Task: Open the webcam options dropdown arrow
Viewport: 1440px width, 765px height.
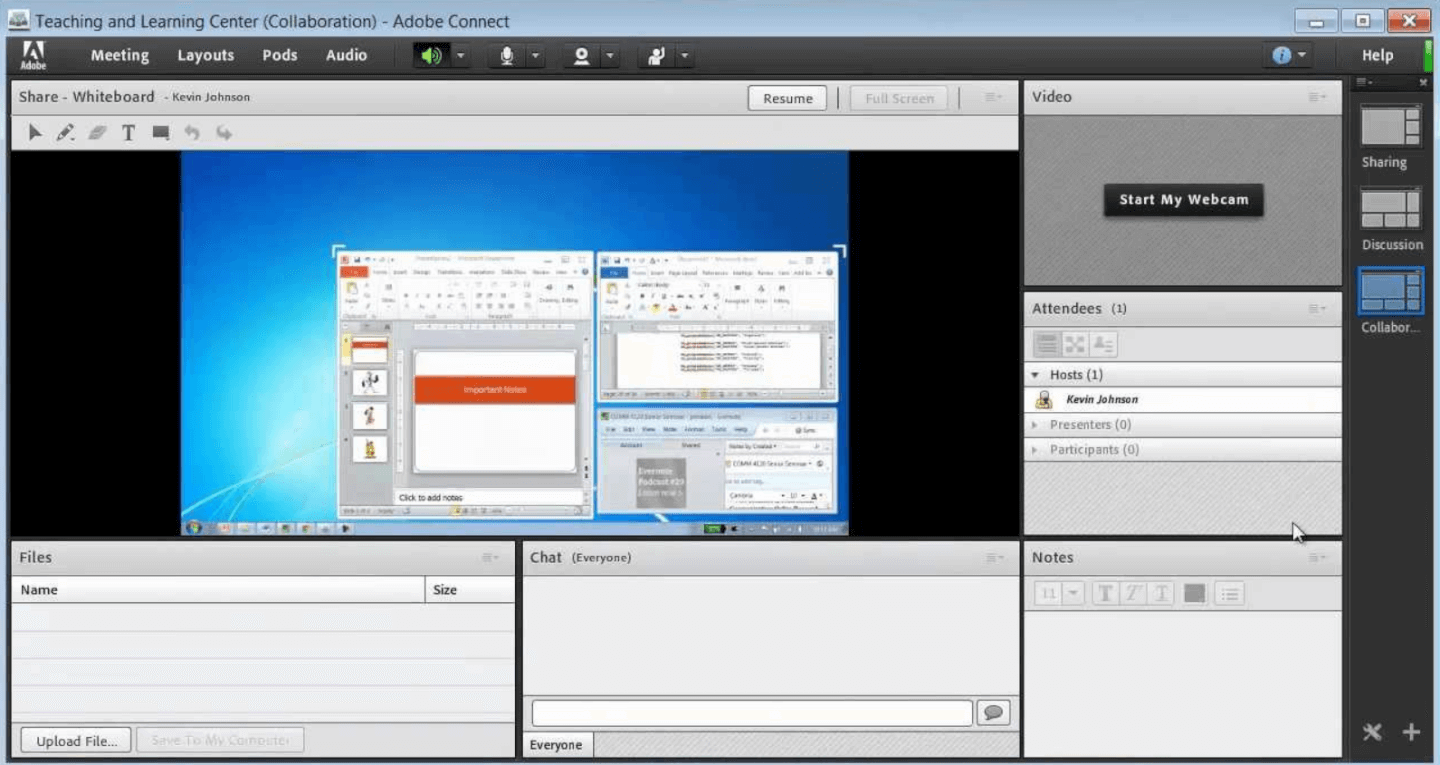Action: [610, 56]
